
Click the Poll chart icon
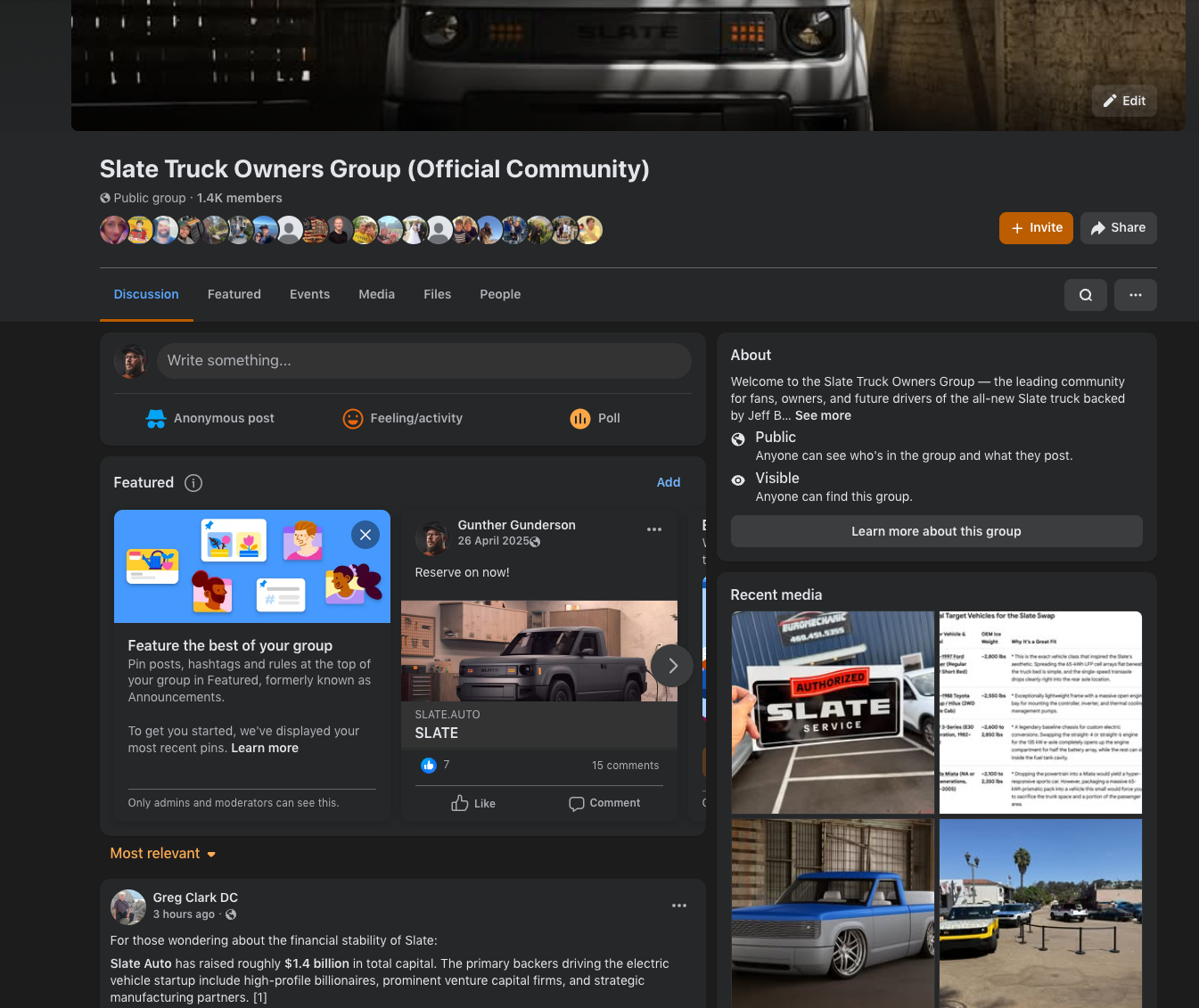point(580,419)
